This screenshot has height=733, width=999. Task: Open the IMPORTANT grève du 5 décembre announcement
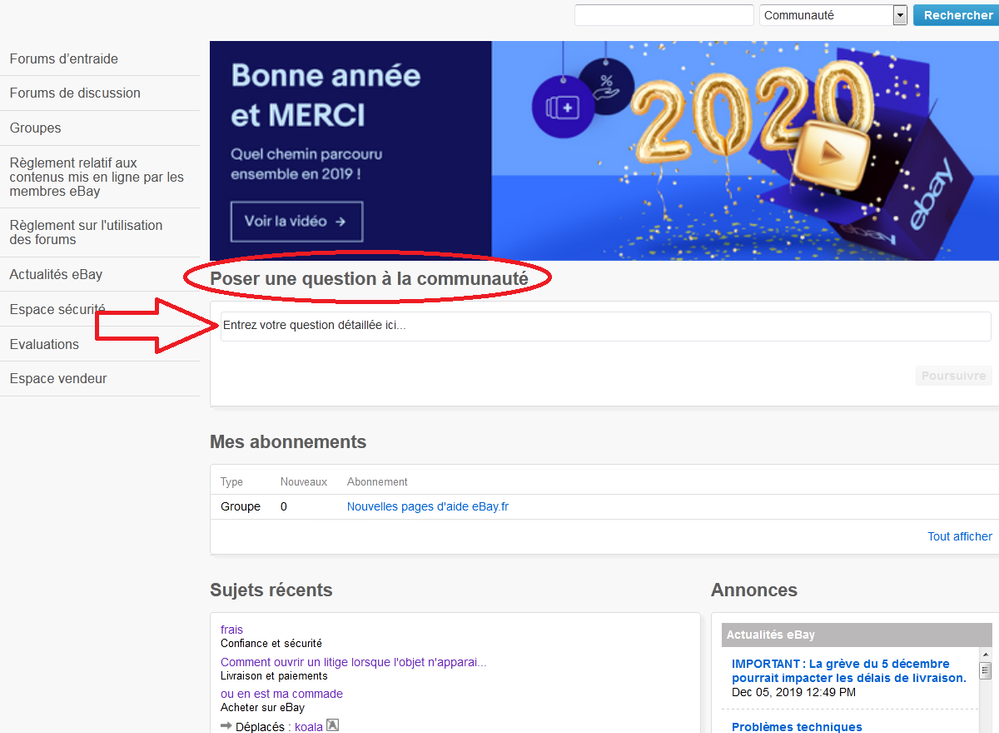849,671
